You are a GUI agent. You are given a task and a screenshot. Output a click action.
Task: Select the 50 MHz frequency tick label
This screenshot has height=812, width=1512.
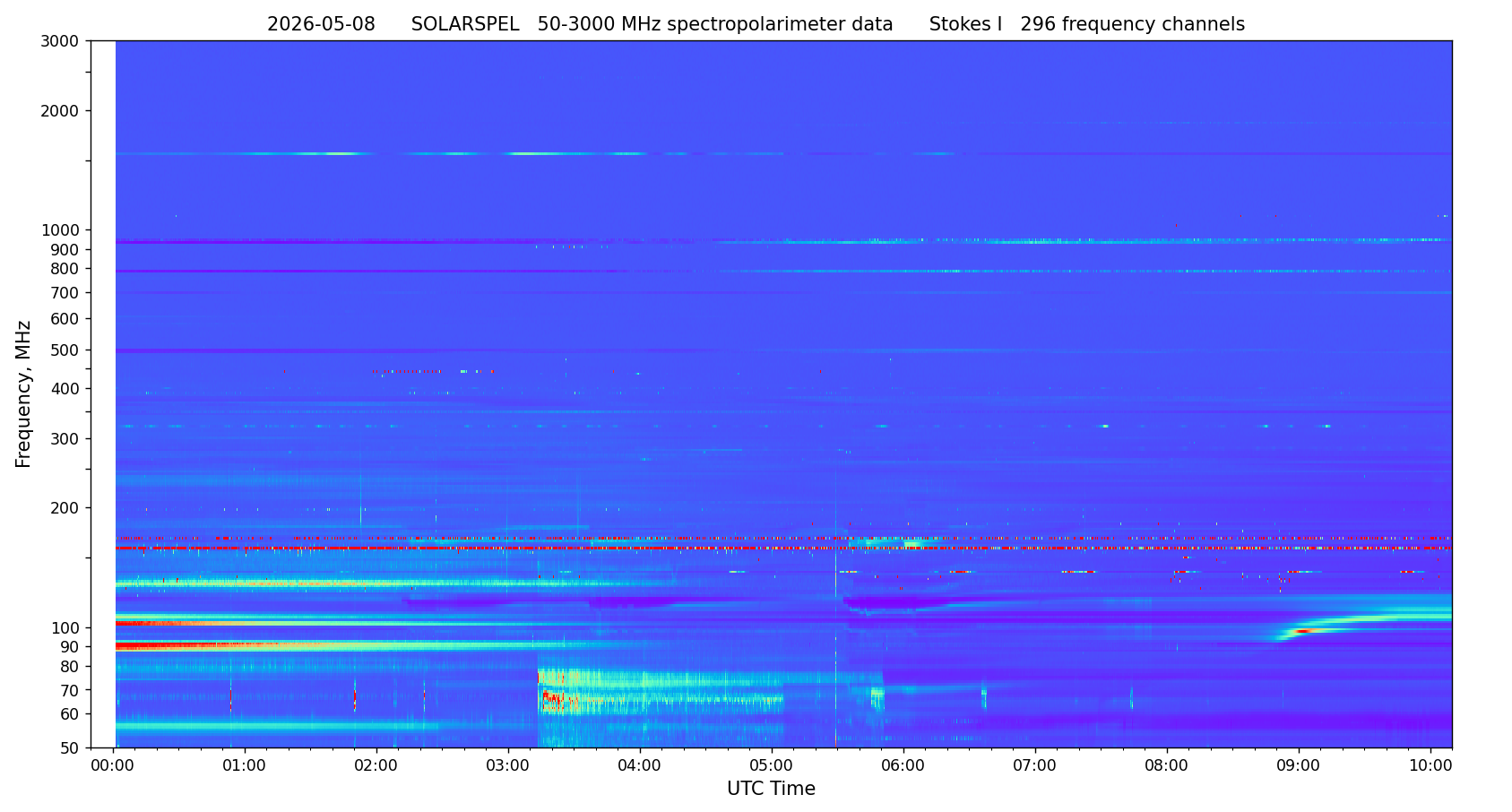pyautogui.click(x=70, y=747)
